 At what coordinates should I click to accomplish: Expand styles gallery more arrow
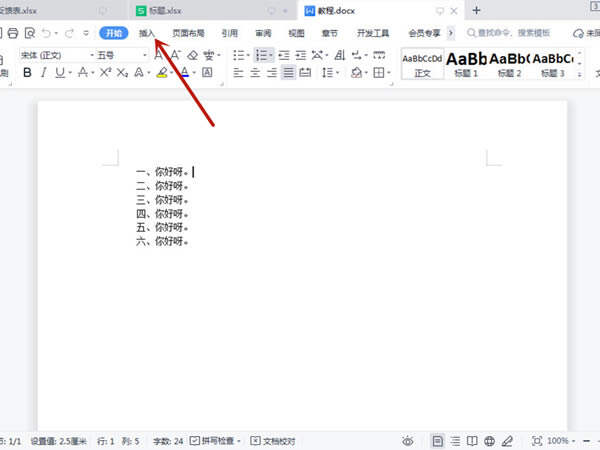click(x=580, y=74)
